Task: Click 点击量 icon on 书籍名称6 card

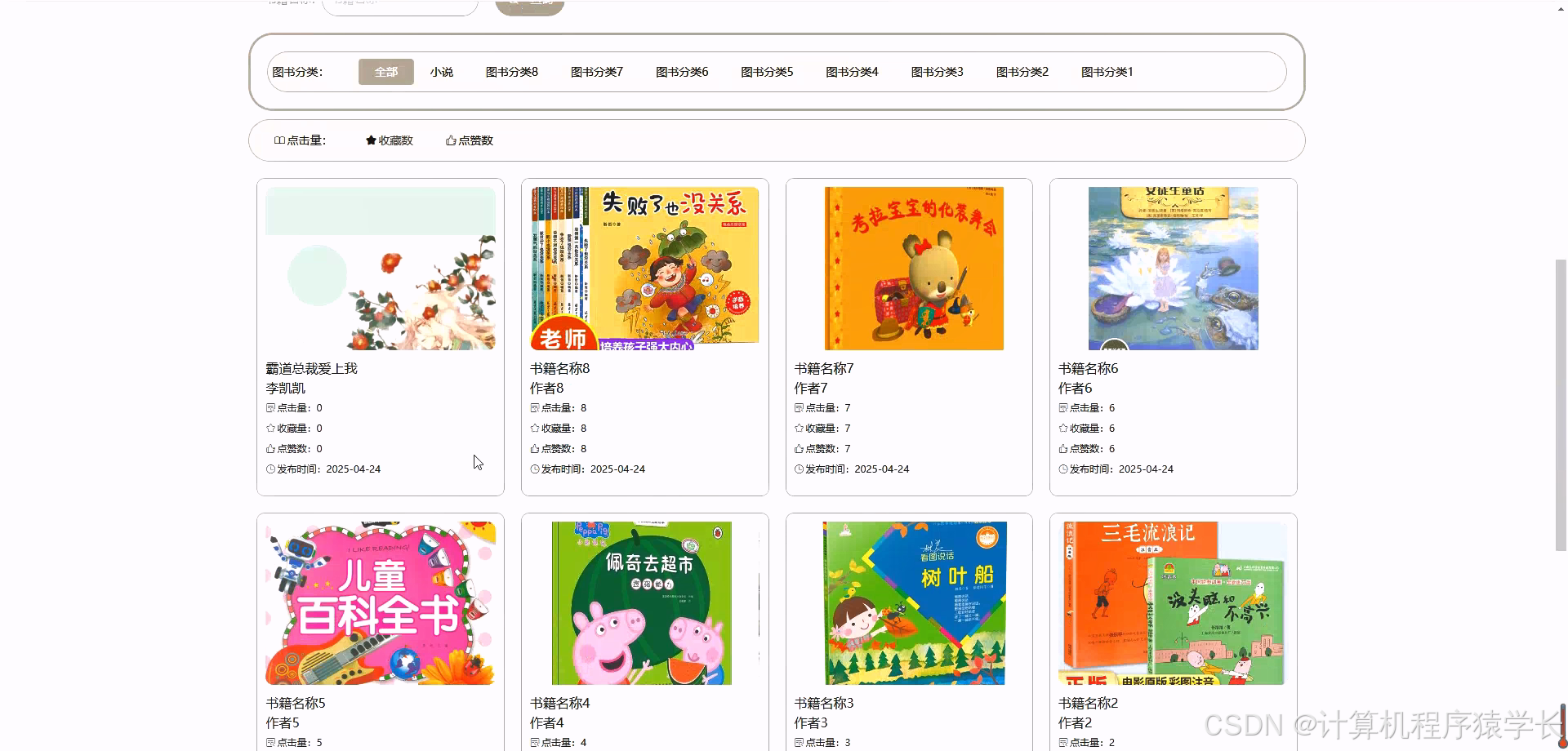Action: point(1063,408)
